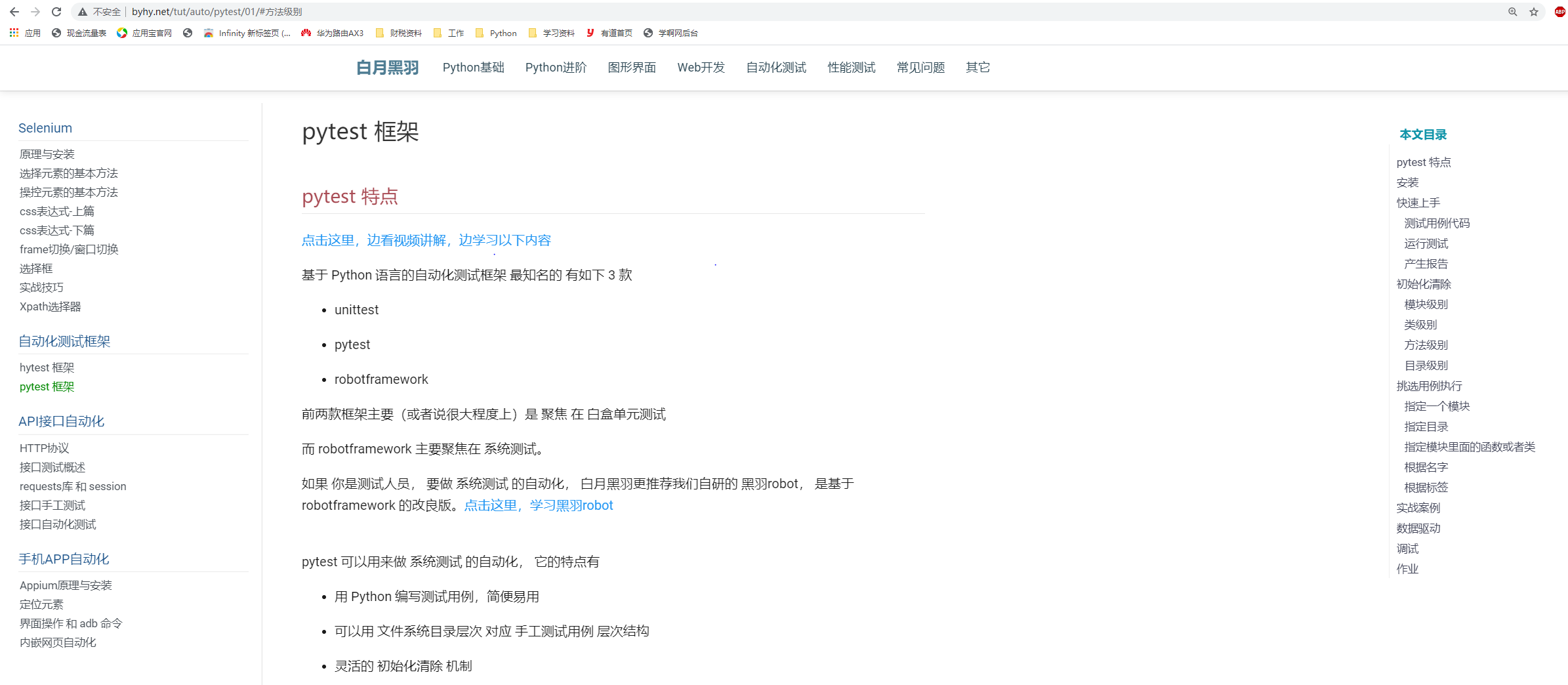The width and height of the screenshot is (1568, 685).
Task: Click the reload page icon
Action: click(x=56, y=11)
